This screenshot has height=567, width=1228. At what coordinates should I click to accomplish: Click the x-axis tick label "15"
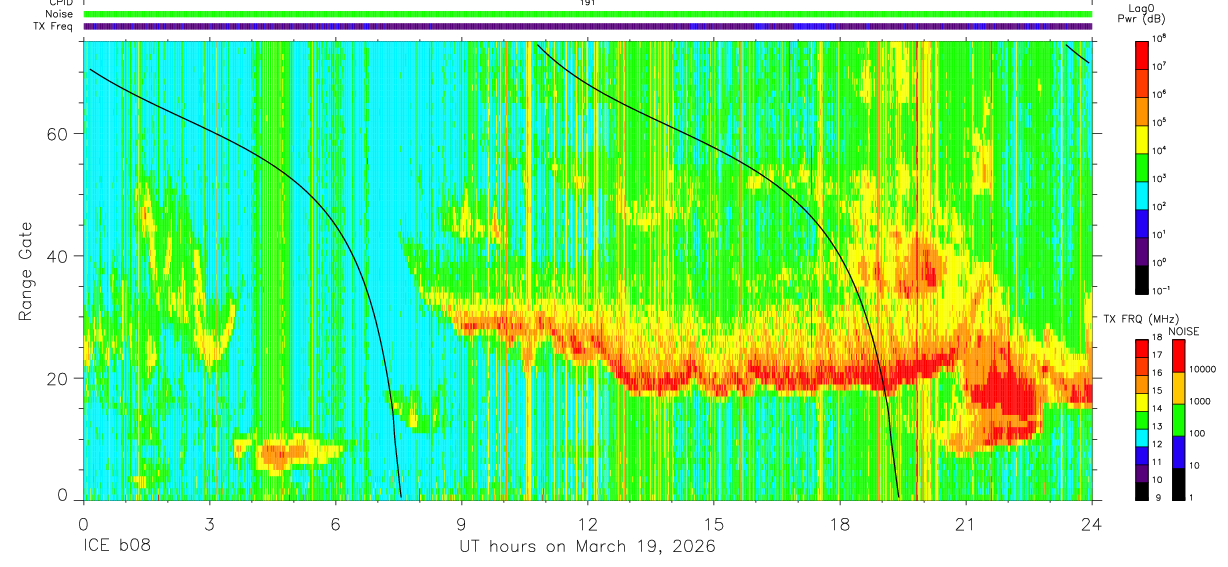click(714, 524)
